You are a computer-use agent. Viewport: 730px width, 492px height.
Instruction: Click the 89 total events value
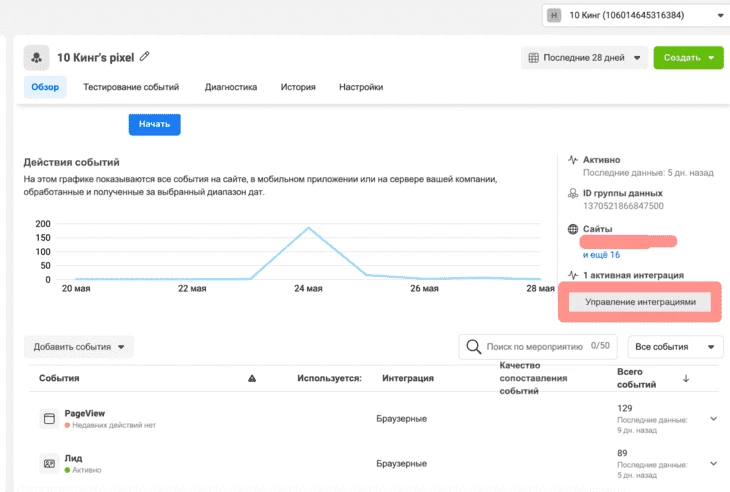pyautogui.click(x=622, y=453)
